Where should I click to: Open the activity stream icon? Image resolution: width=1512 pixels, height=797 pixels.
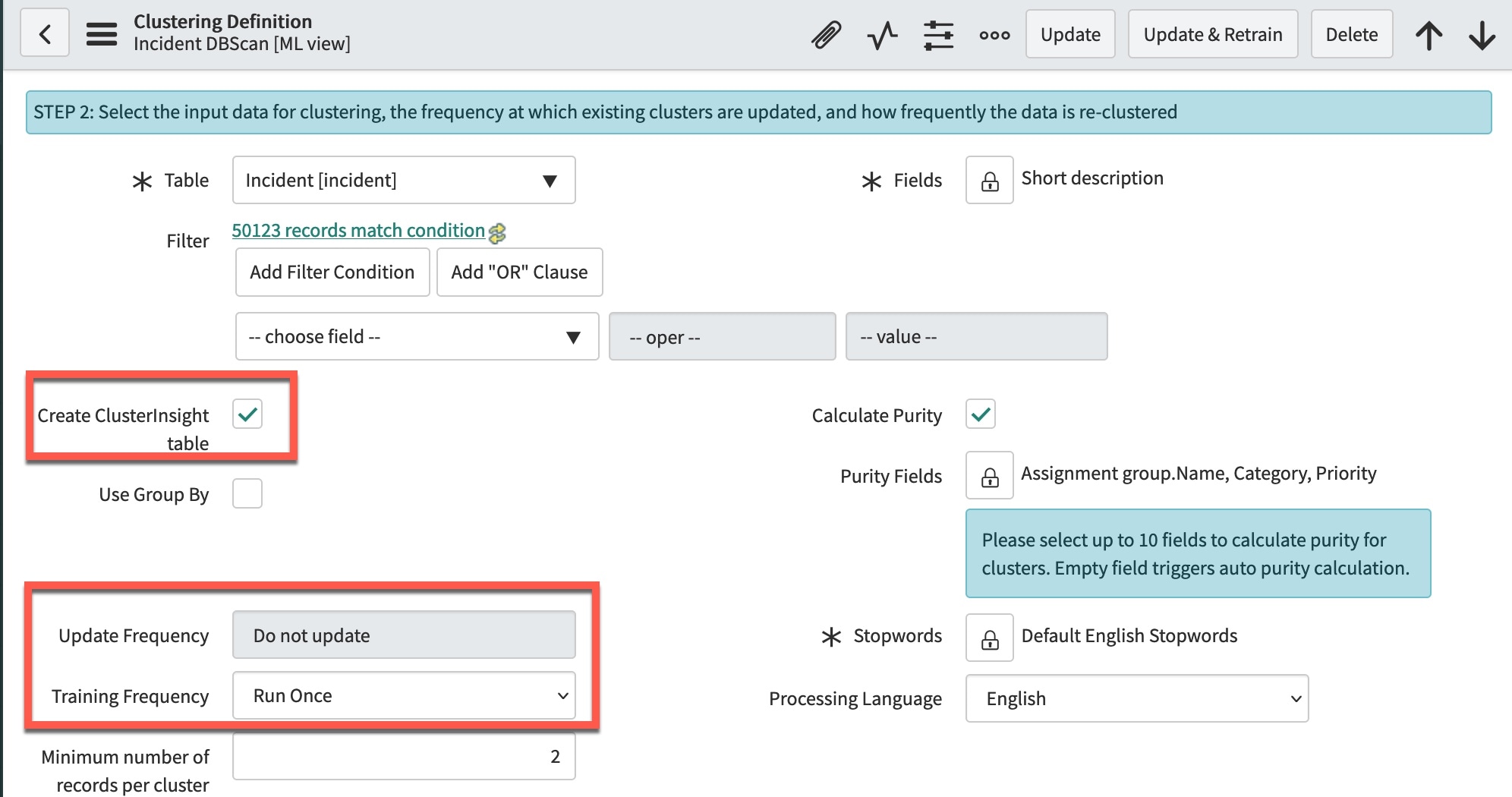[882, 33]
